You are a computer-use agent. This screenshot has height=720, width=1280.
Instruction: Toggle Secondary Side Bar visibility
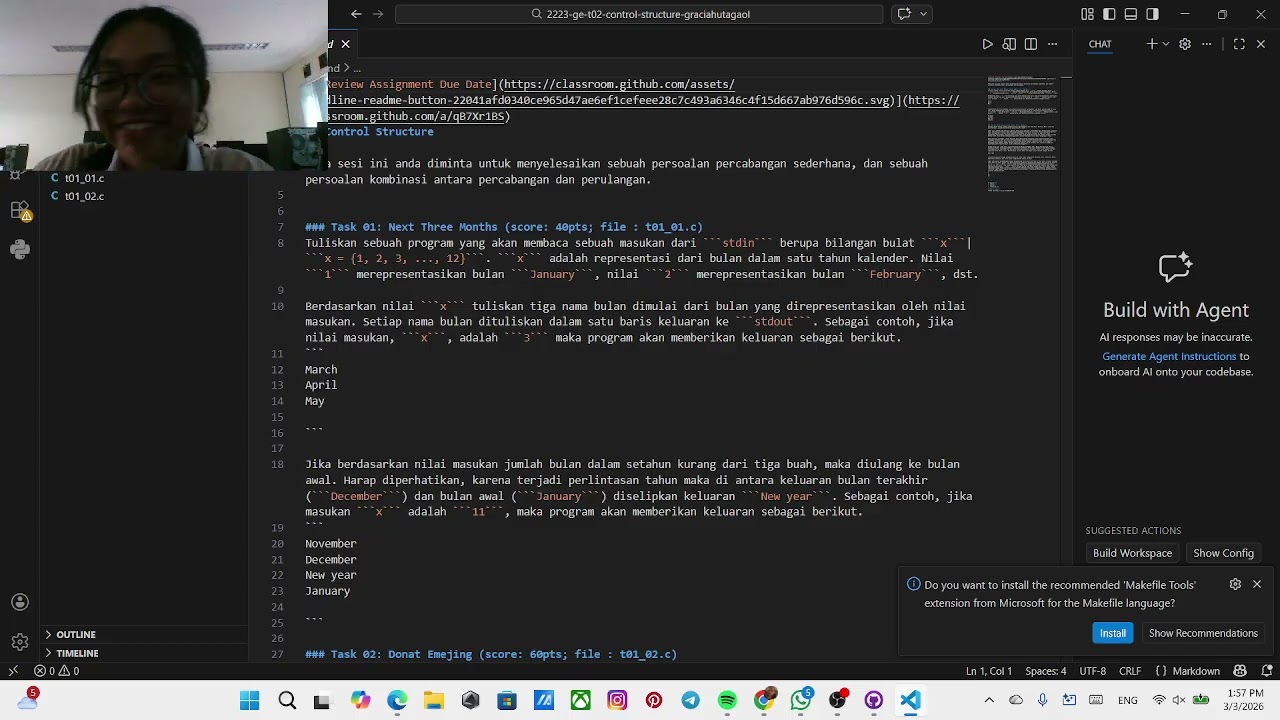pos(1153,14)
